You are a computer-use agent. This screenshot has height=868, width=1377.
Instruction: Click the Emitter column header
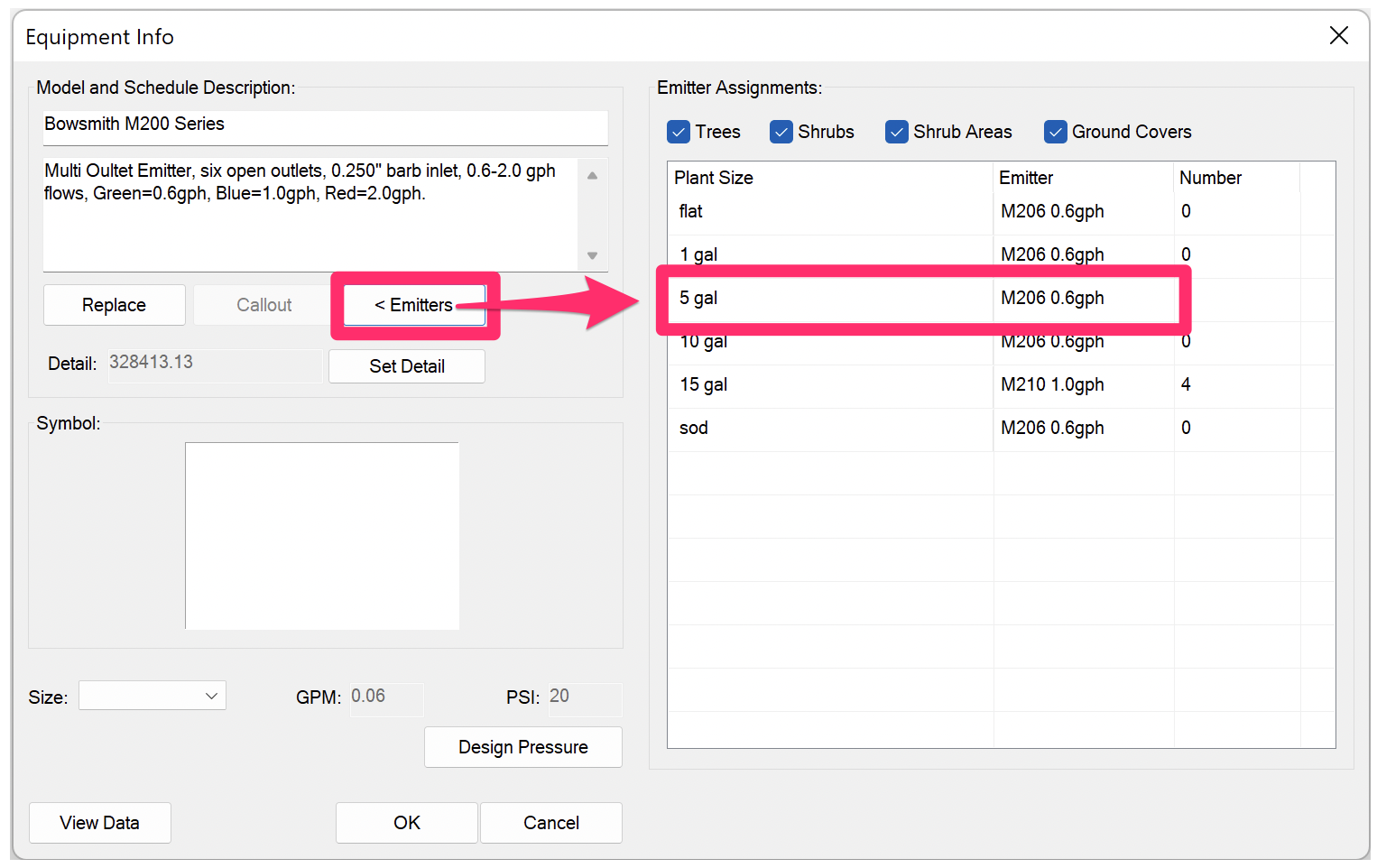click(x=1083, y=178)
